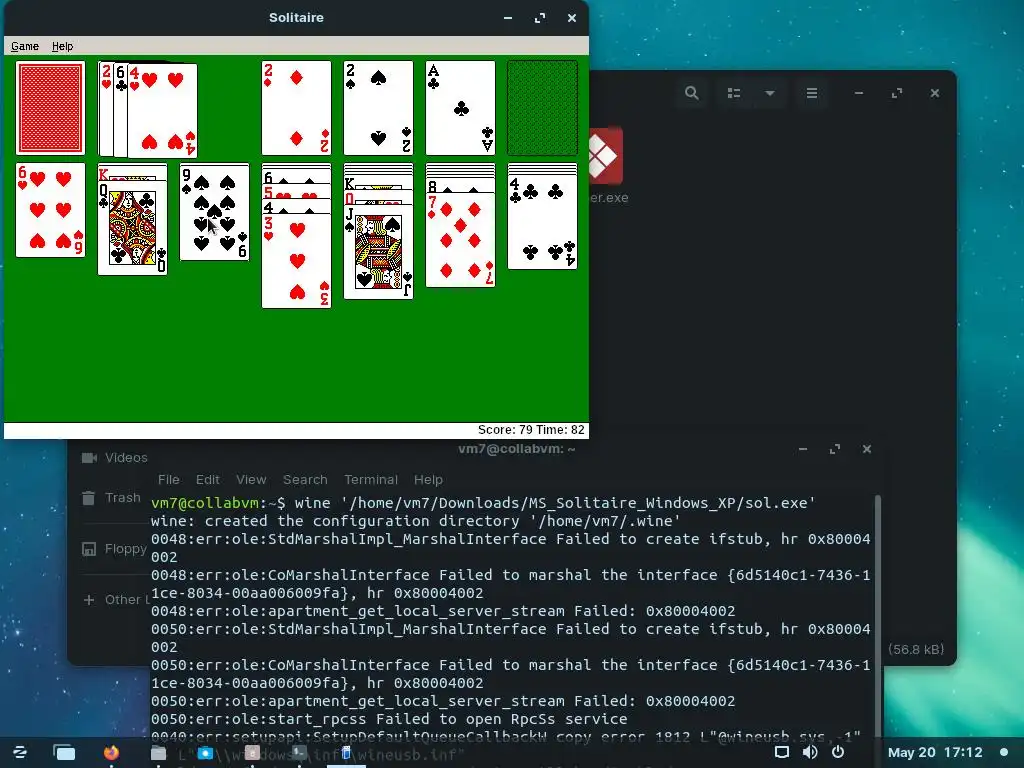Open Trash in file manager sidebar
The image size is (1024, 768).
pyautogui.click(x=112, y=498)
